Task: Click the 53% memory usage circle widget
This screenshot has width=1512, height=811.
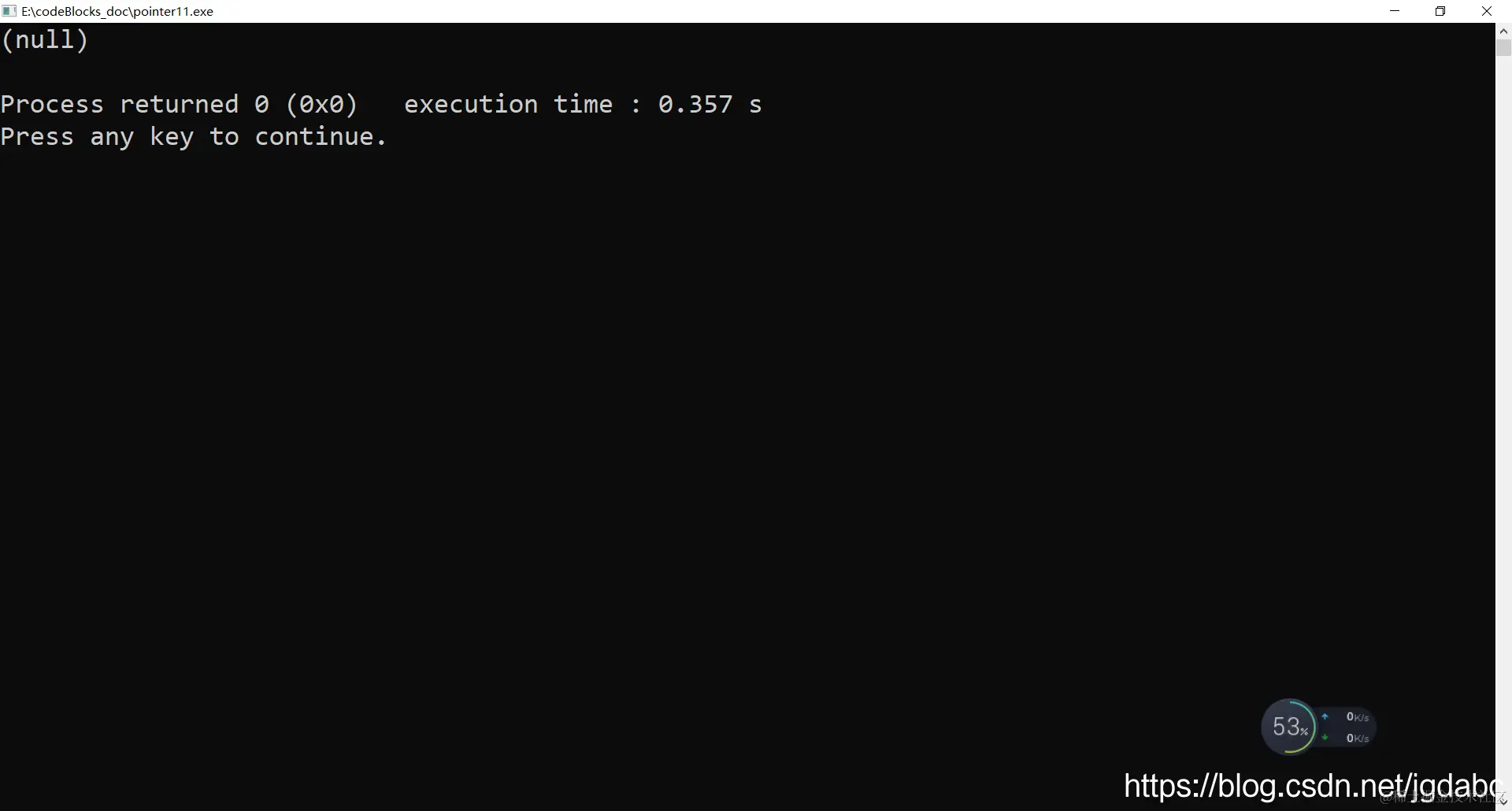Action: tap(1288, 726)
